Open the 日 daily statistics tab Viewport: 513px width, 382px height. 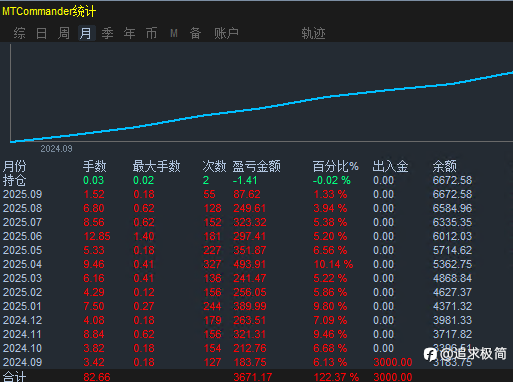pos(41,33)
